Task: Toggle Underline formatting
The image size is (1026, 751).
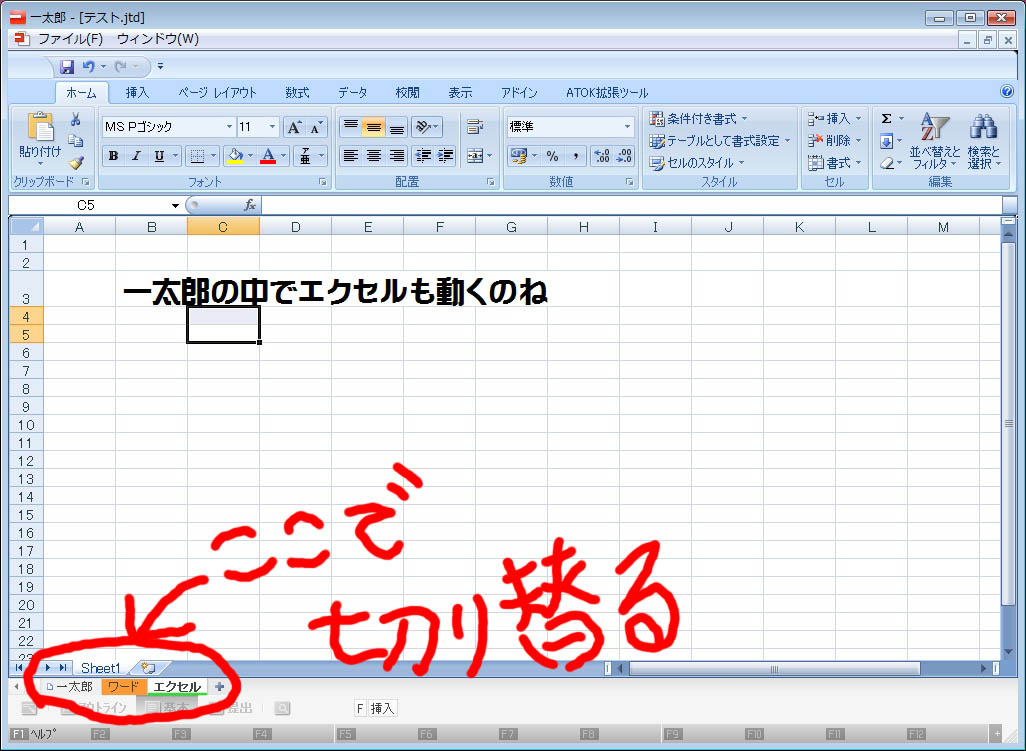Action: point(159,156)
